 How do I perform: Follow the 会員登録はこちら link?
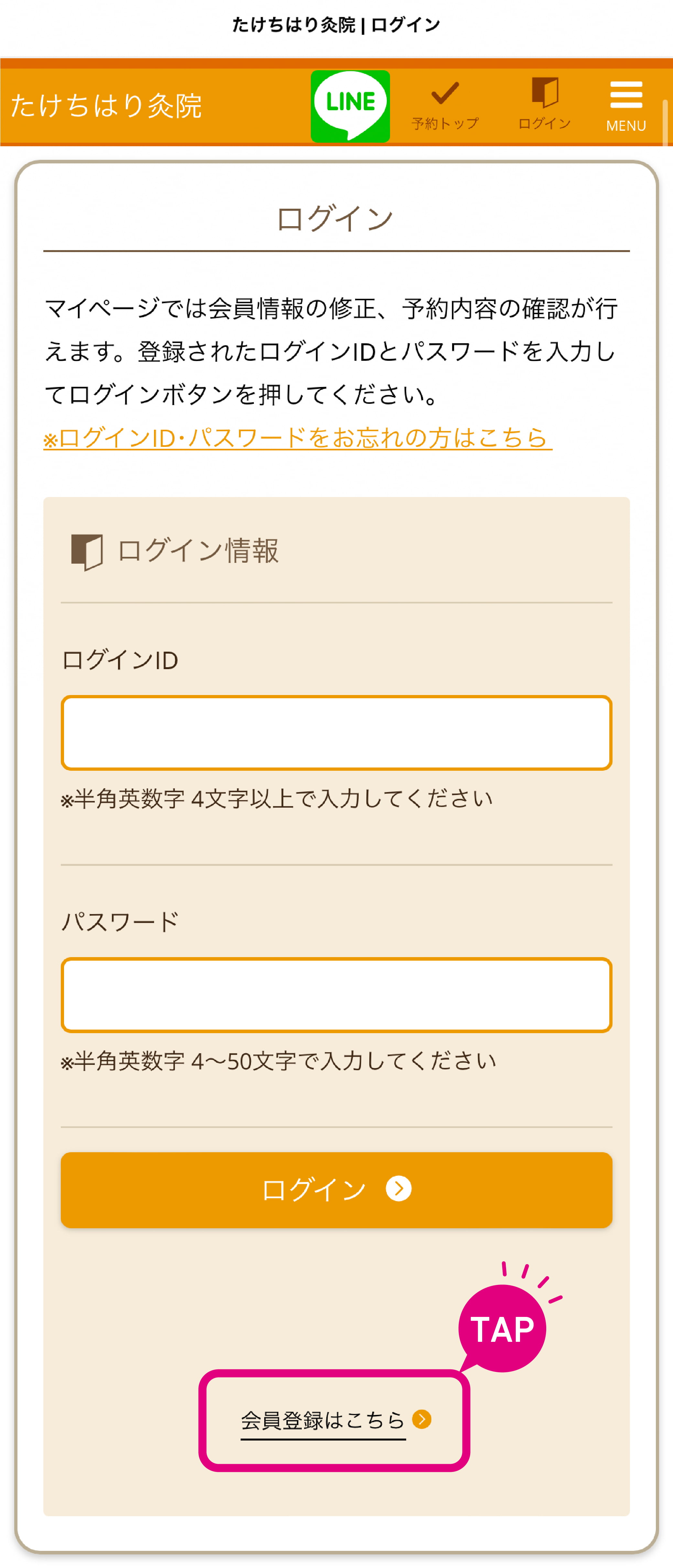click(323, 1421)
